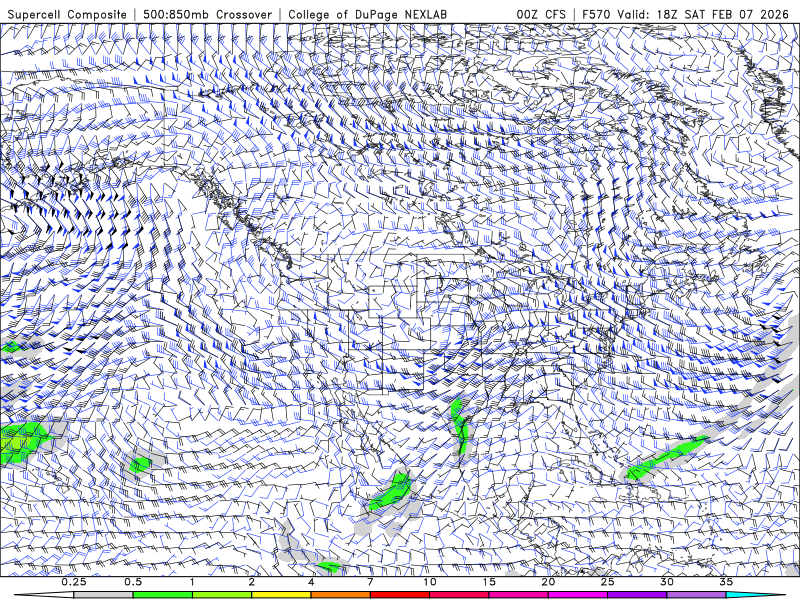Click the 'F570' forecast hour label
This screenshot has width=800, height=600.
tap(597, 14)
